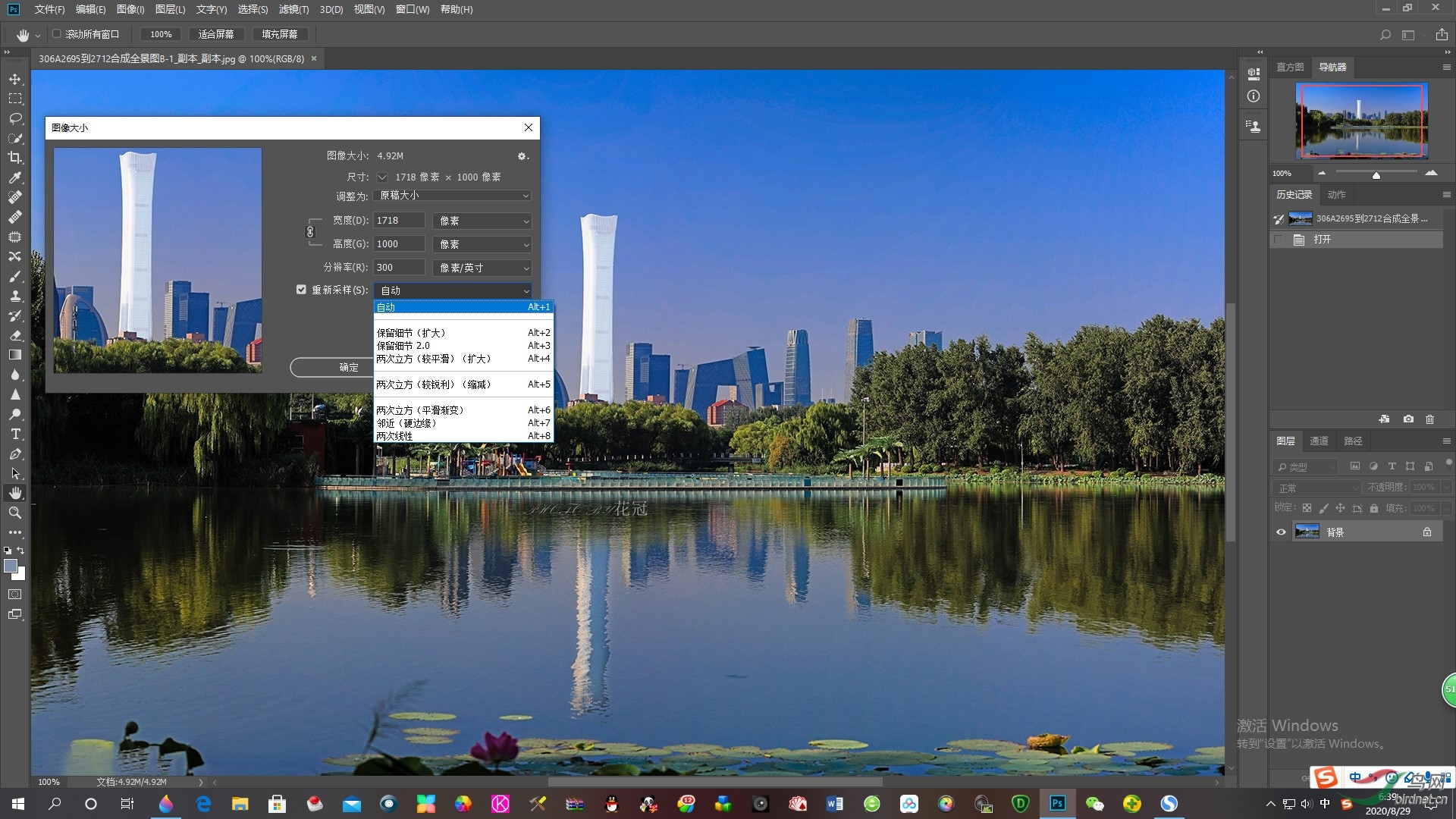Image resolution: width=1456 pixels, height=819 pixels.
Task: Open the 调整为 preset dropdown
Action: (x=453, y=196)
